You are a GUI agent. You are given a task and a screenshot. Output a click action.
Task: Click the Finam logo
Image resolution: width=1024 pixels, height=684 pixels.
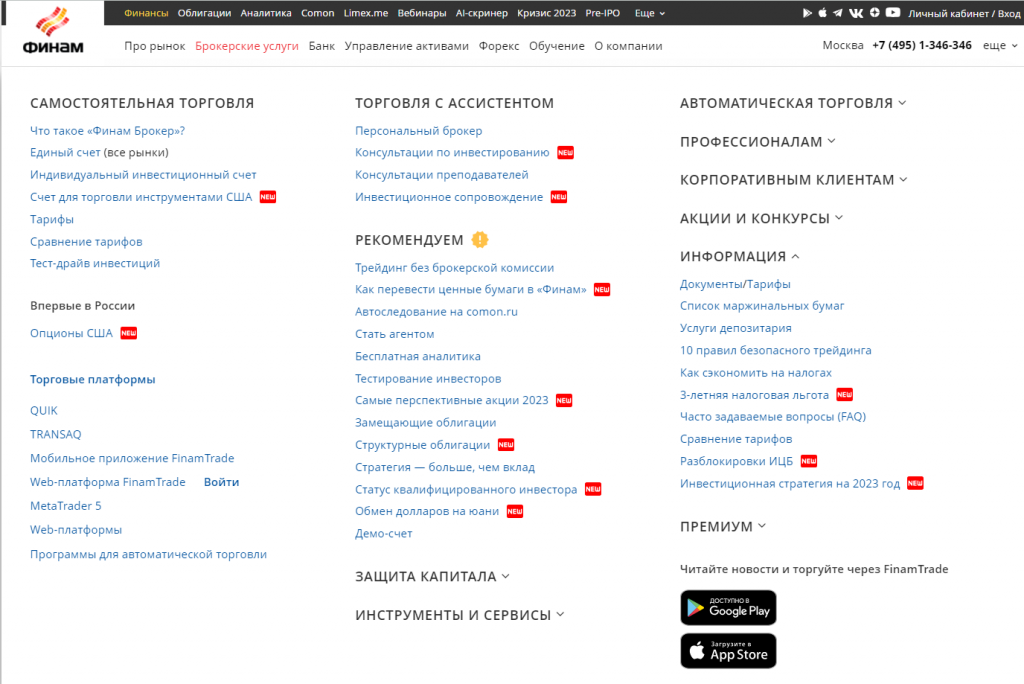[53, 31]
